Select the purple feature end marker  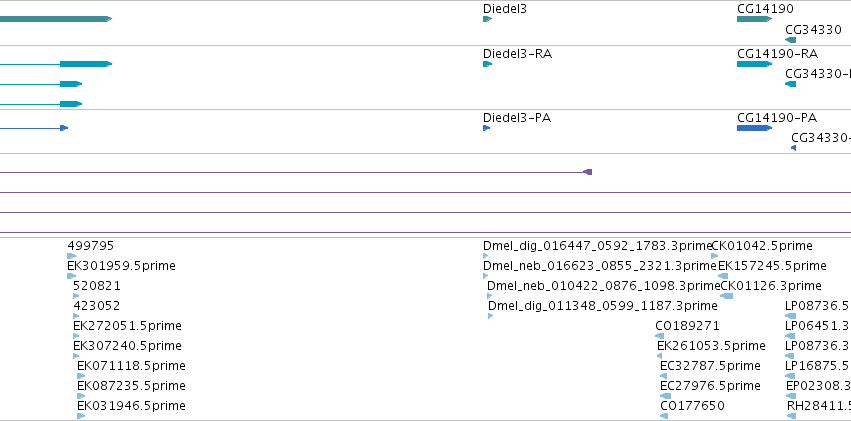click(587, 172)
